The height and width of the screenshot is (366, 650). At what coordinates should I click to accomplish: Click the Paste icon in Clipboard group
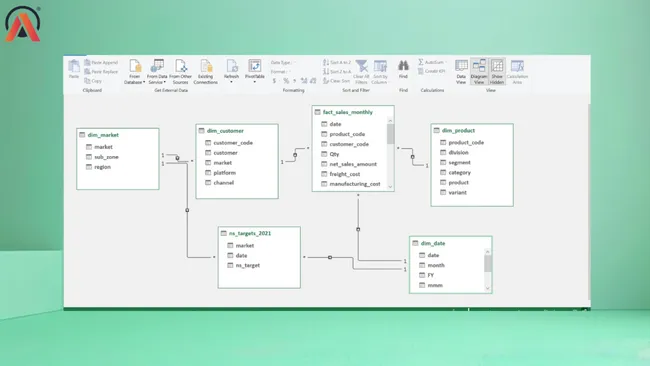pos(74,66)
